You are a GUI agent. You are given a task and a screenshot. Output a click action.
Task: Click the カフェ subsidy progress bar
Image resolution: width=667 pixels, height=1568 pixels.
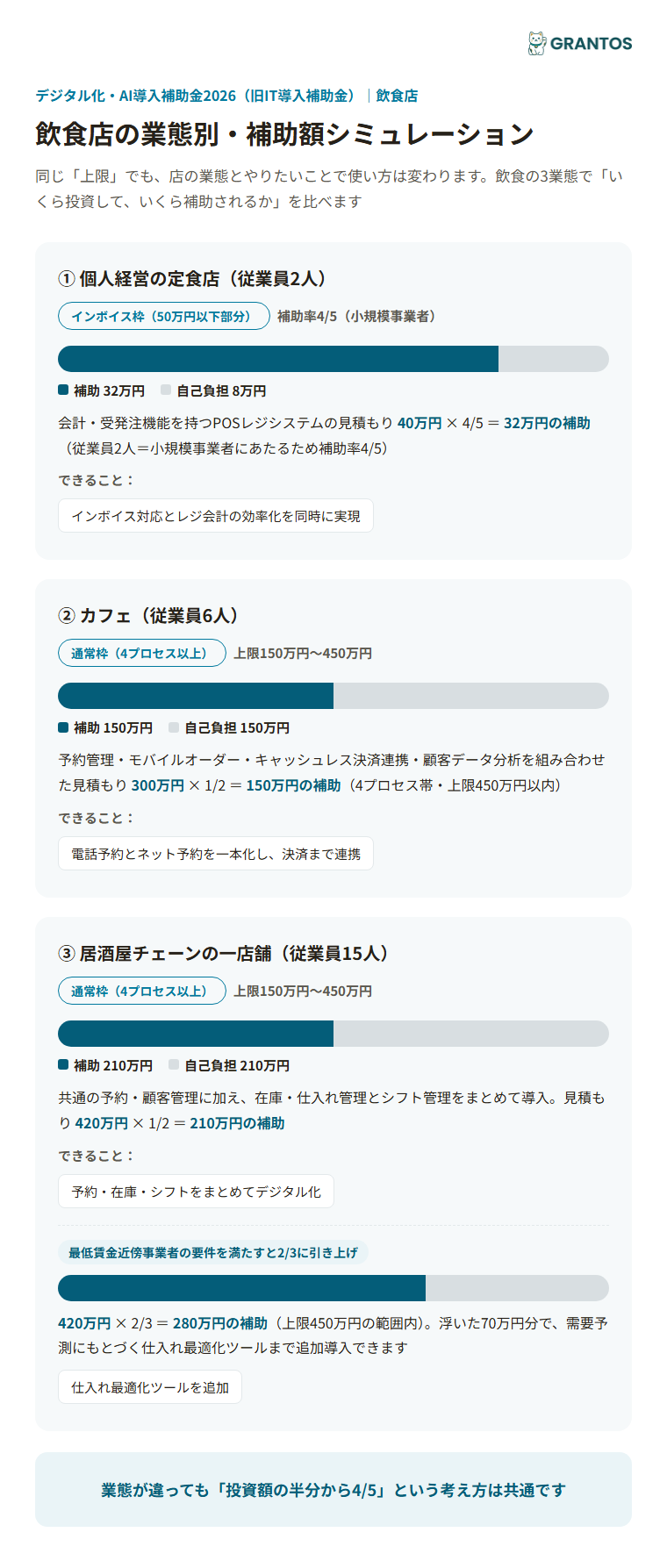[333, 696]
